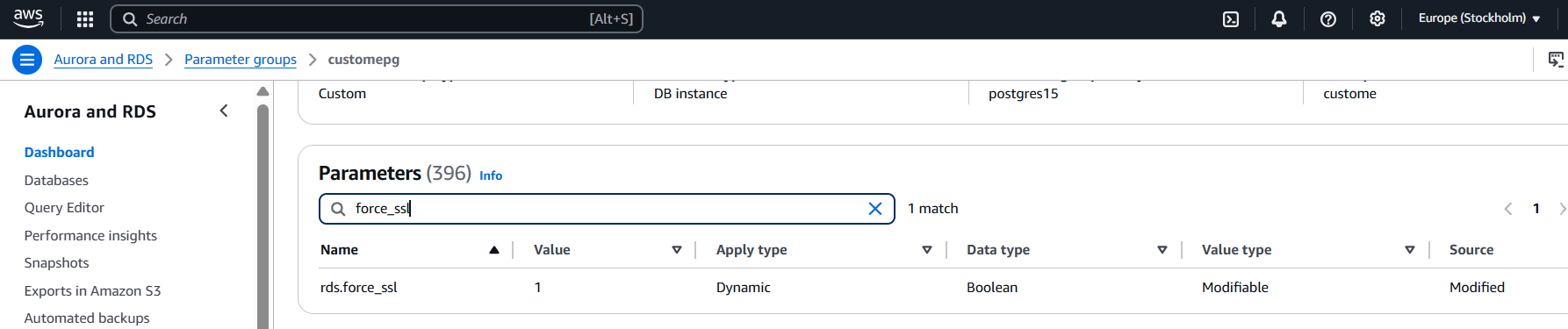This screenshot has width=1568, height=329.
Task: Open the notifications bell
Action: pyautogui.click(x=1279, y=19)
